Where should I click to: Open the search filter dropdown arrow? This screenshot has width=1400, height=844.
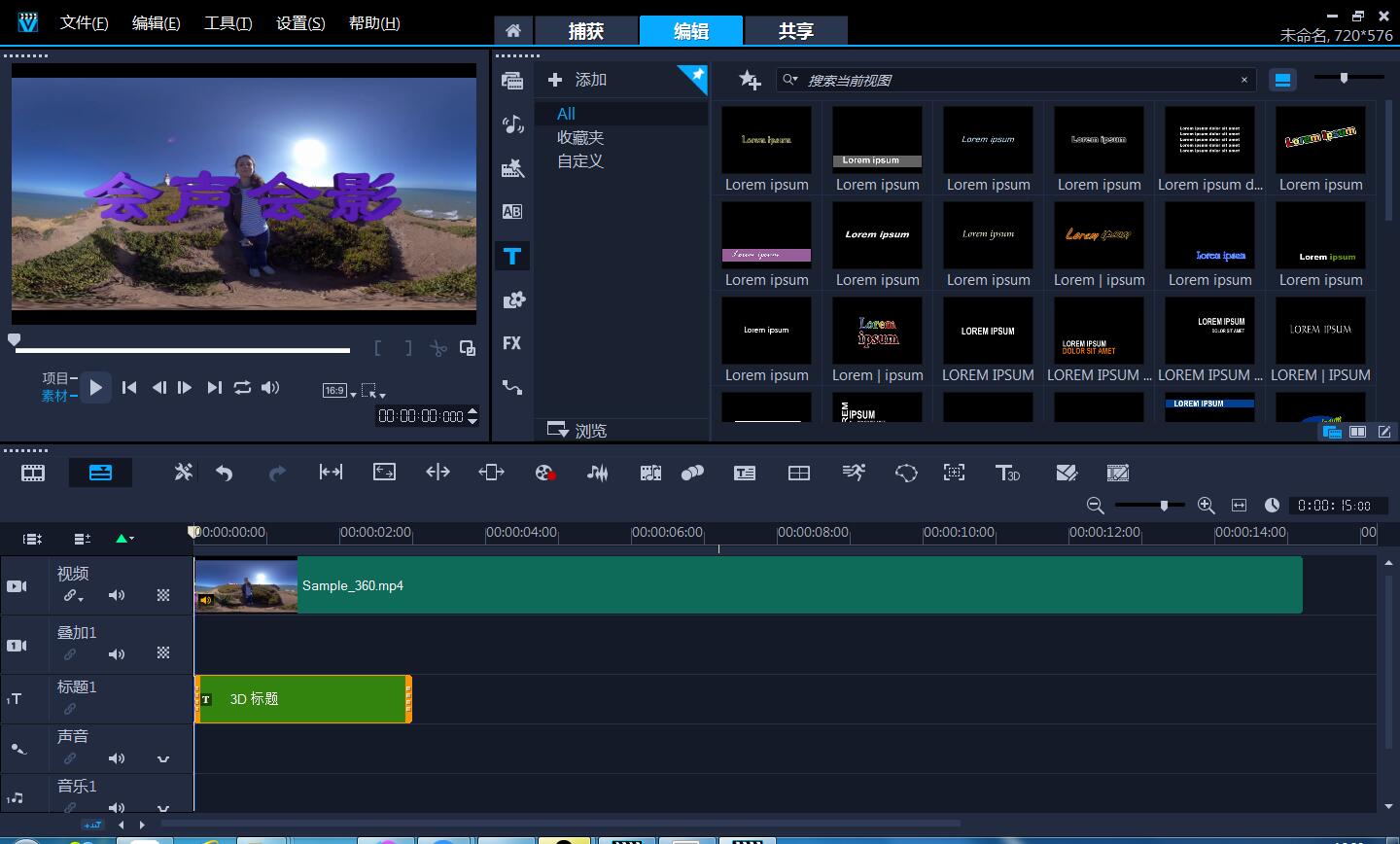[x=790, y=80]
